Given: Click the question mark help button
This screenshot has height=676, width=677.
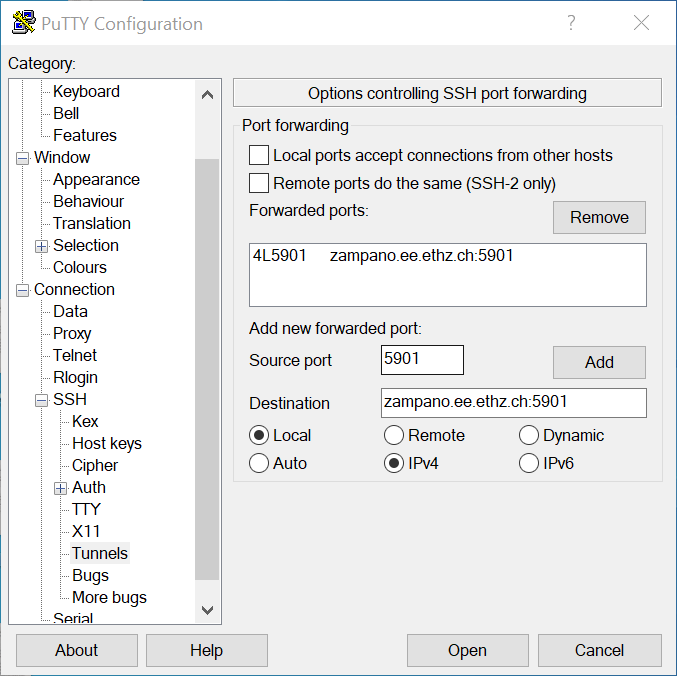Looking at the screenshot, I should pos(571,22).
